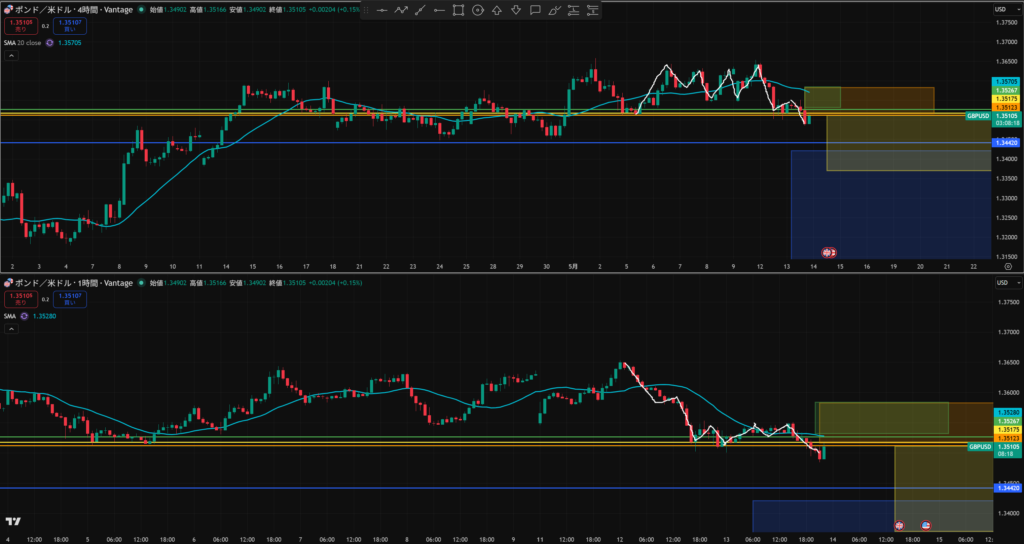The image size is (1024, 544).
Task: Select the trend line tool
Action: pos(420,10)
